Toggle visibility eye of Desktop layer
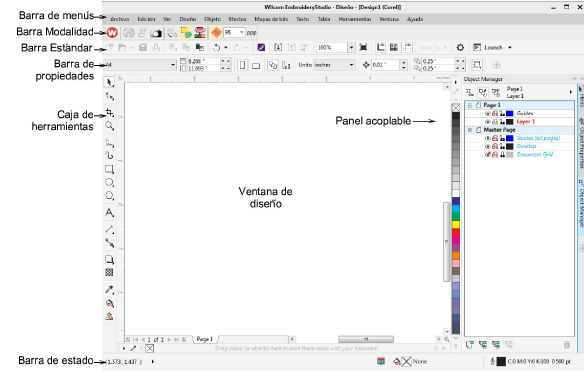 click(x=487, y=146)
